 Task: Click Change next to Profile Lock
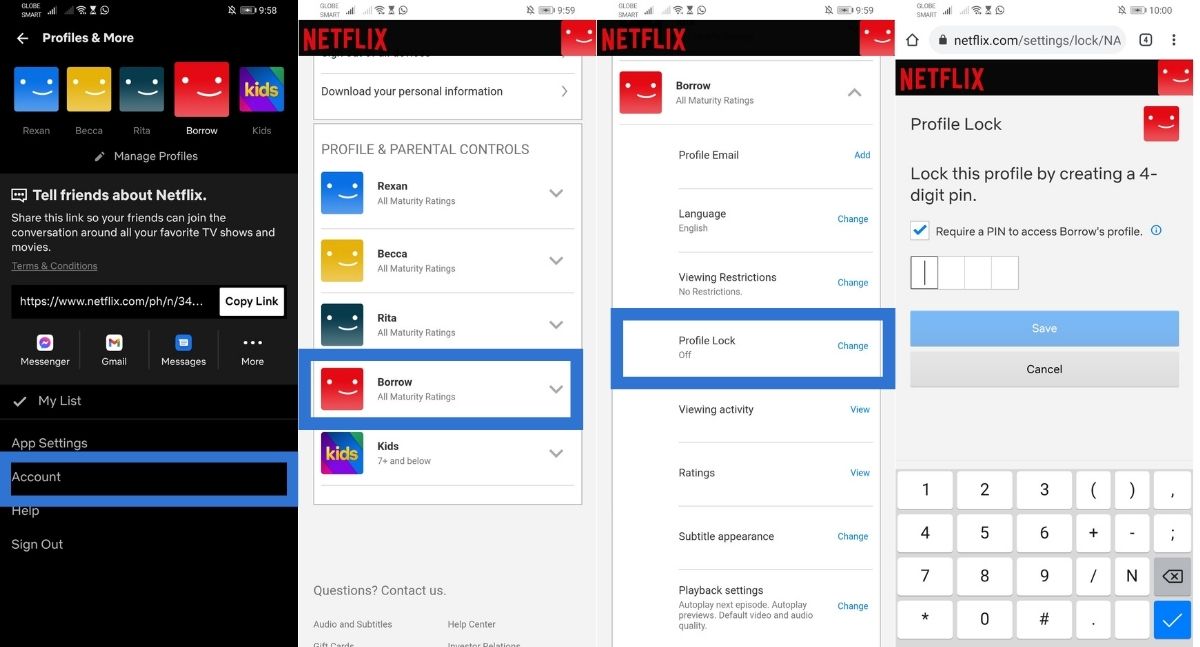[852, 346]
